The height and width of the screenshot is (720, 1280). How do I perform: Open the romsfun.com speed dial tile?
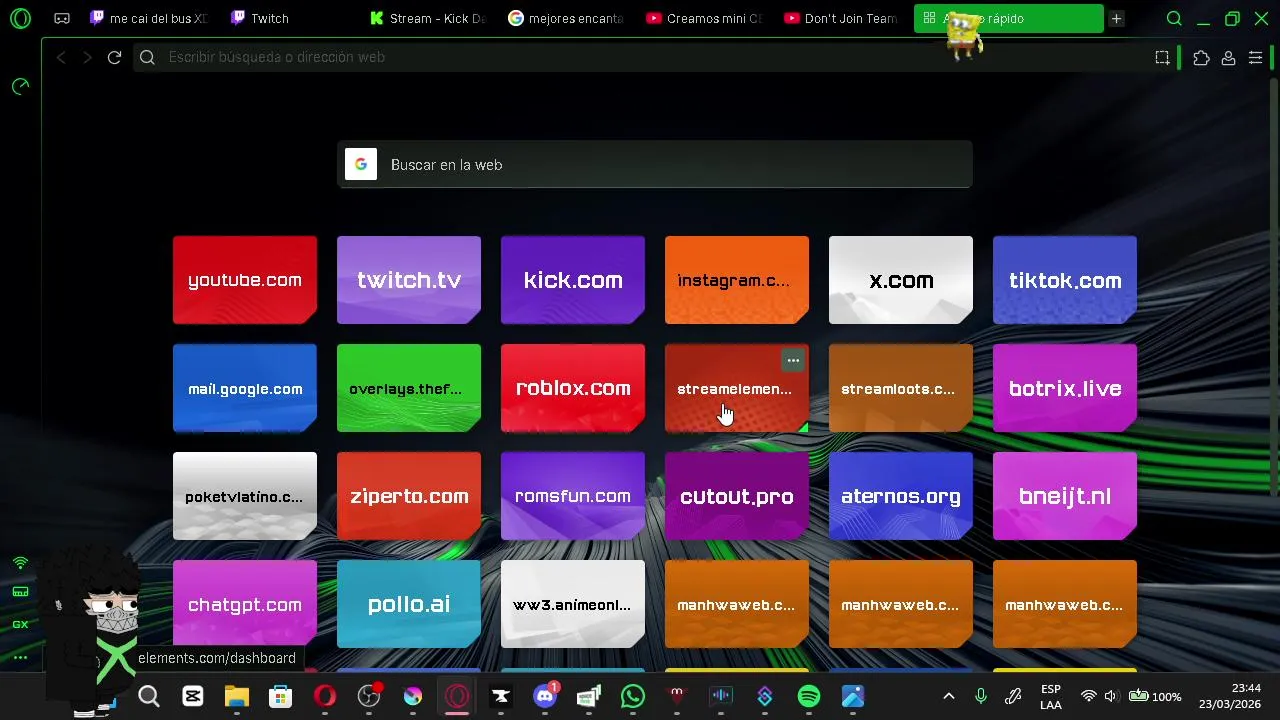[573, 496]
